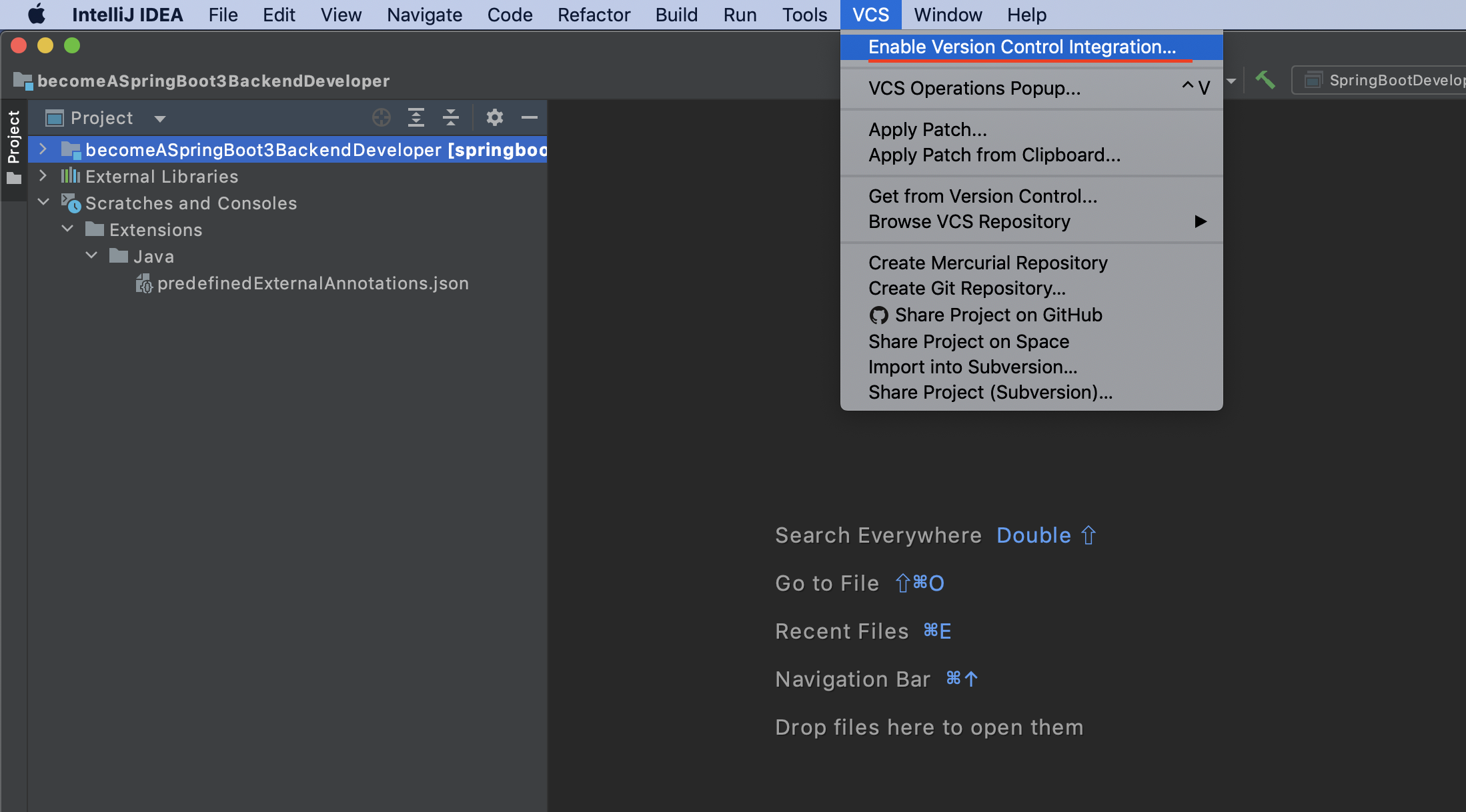Choose Create Mercurial Repository
Screen dimensions: 1466x812
[1031, 263]
